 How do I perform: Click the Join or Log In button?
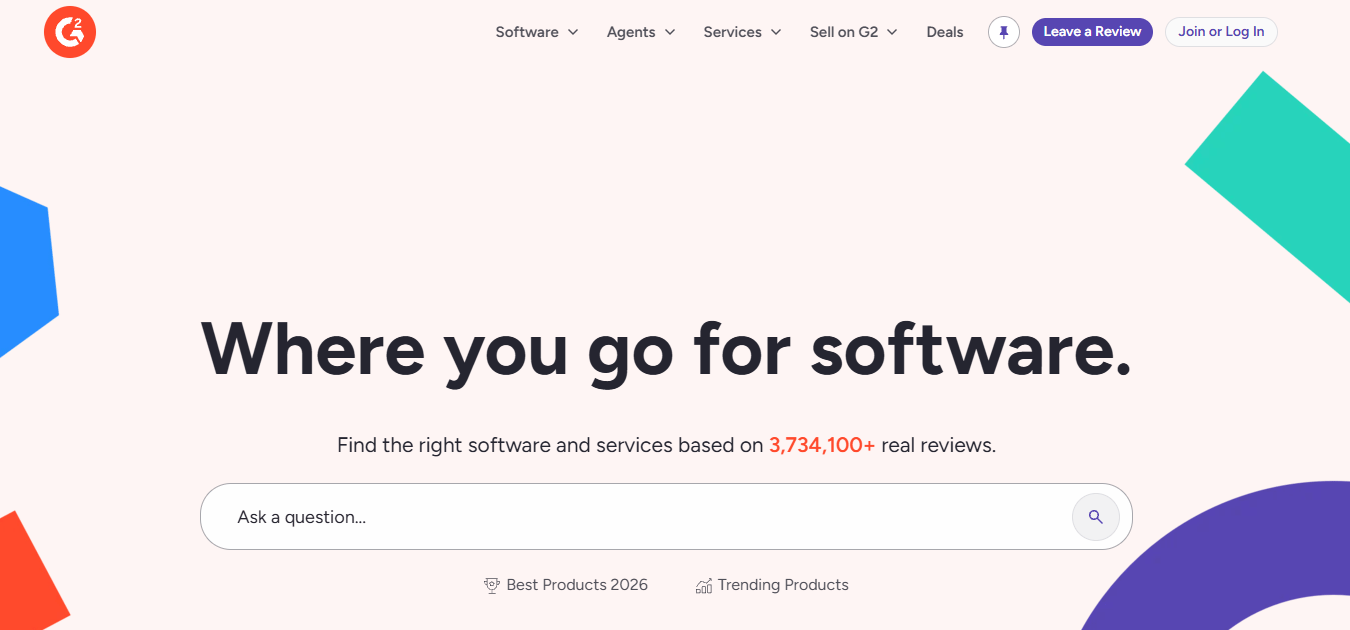click(1221, 32)
